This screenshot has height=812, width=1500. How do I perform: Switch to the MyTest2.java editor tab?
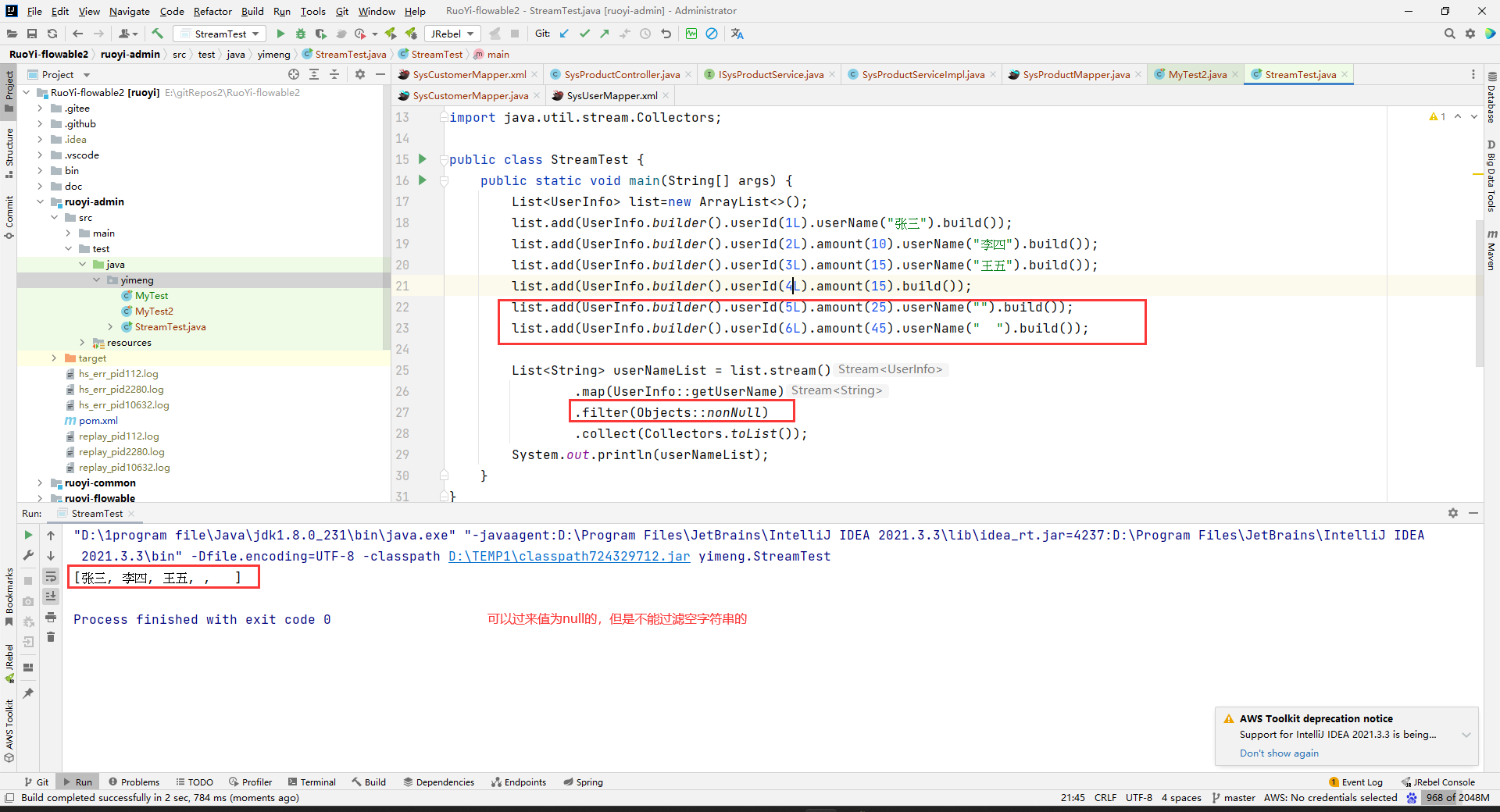[x=1197, y=74]
